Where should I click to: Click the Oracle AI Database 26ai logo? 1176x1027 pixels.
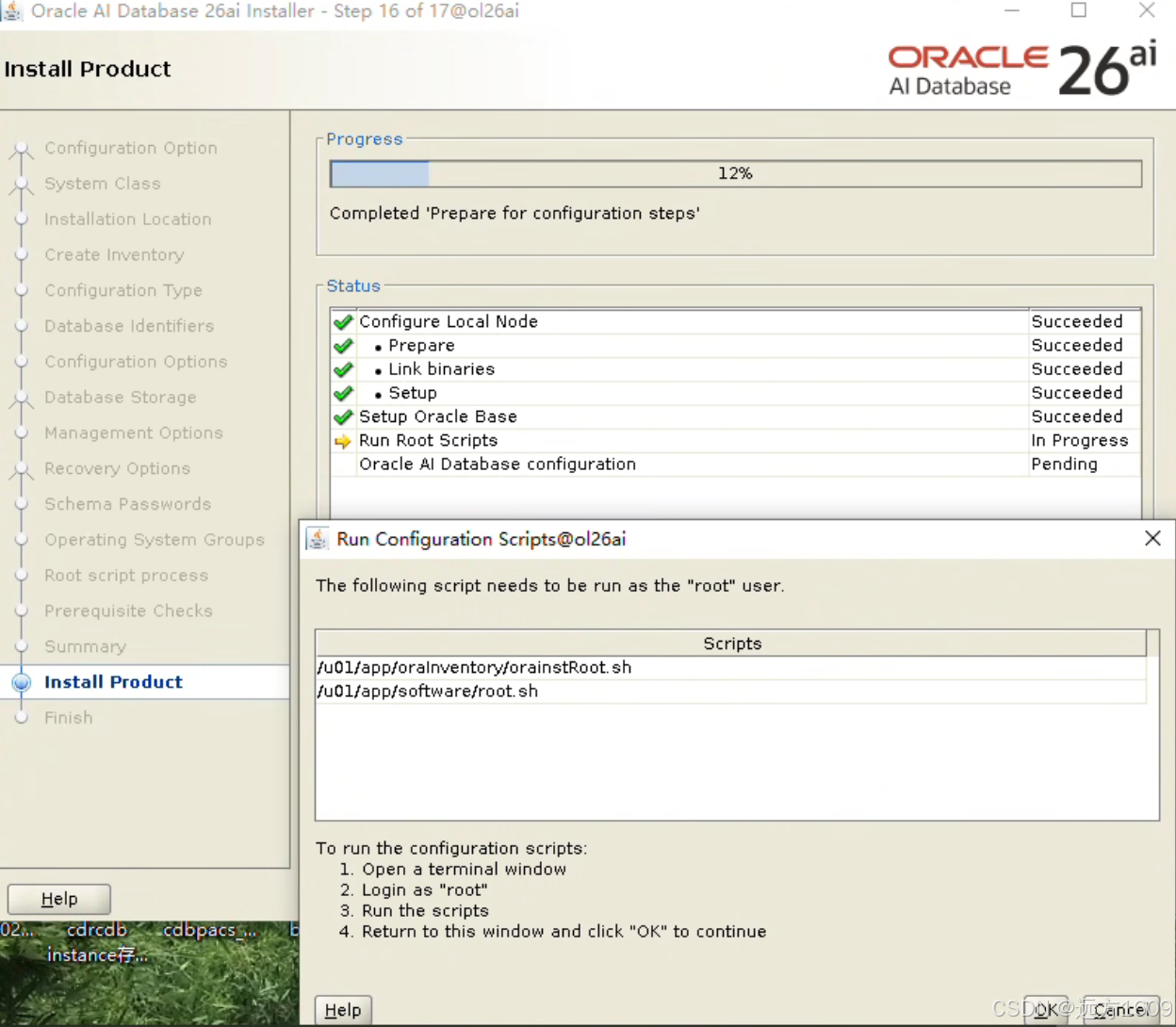click(x=1022, y=70)
